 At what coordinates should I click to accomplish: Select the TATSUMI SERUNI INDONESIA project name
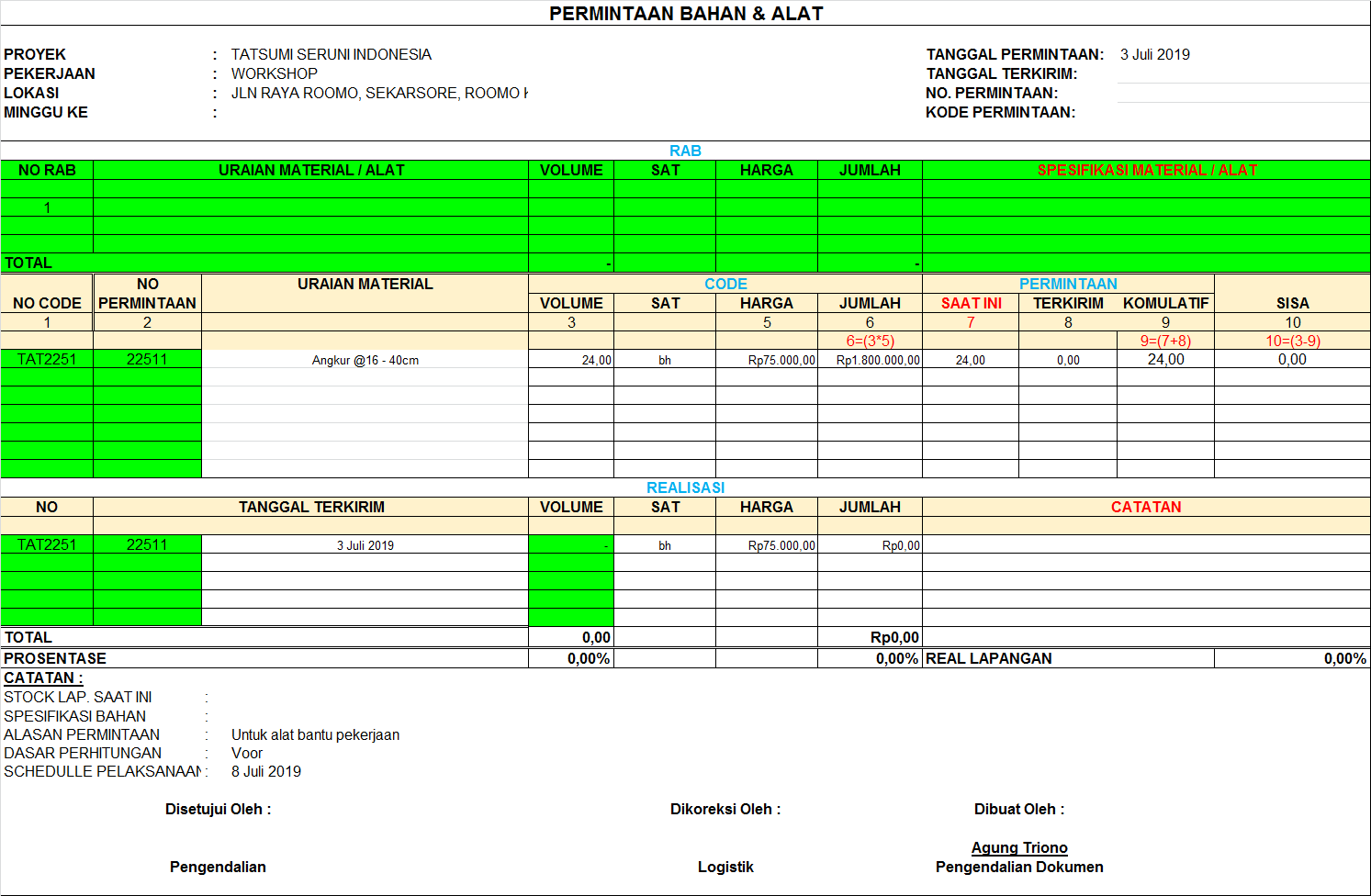332,54
